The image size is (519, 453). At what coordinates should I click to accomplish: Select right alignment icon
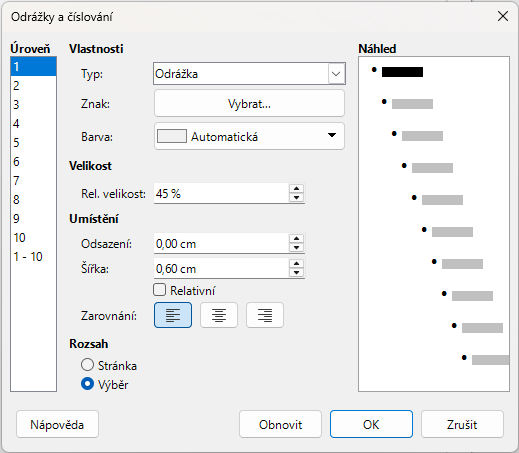pyautogui.click(x=265, y=315)
